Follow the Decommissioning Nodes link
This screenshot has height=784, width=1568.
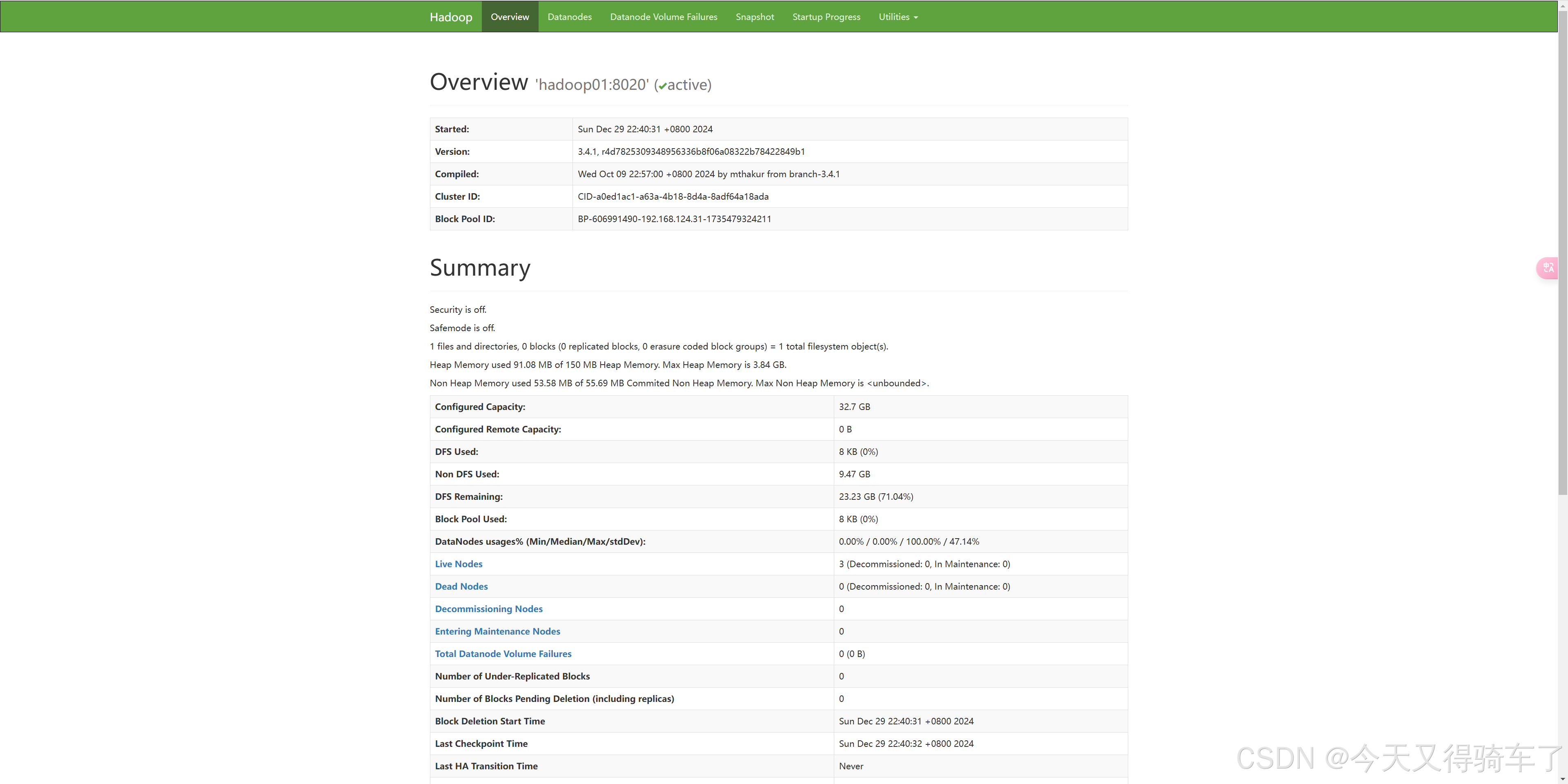[x=488, y=609]
